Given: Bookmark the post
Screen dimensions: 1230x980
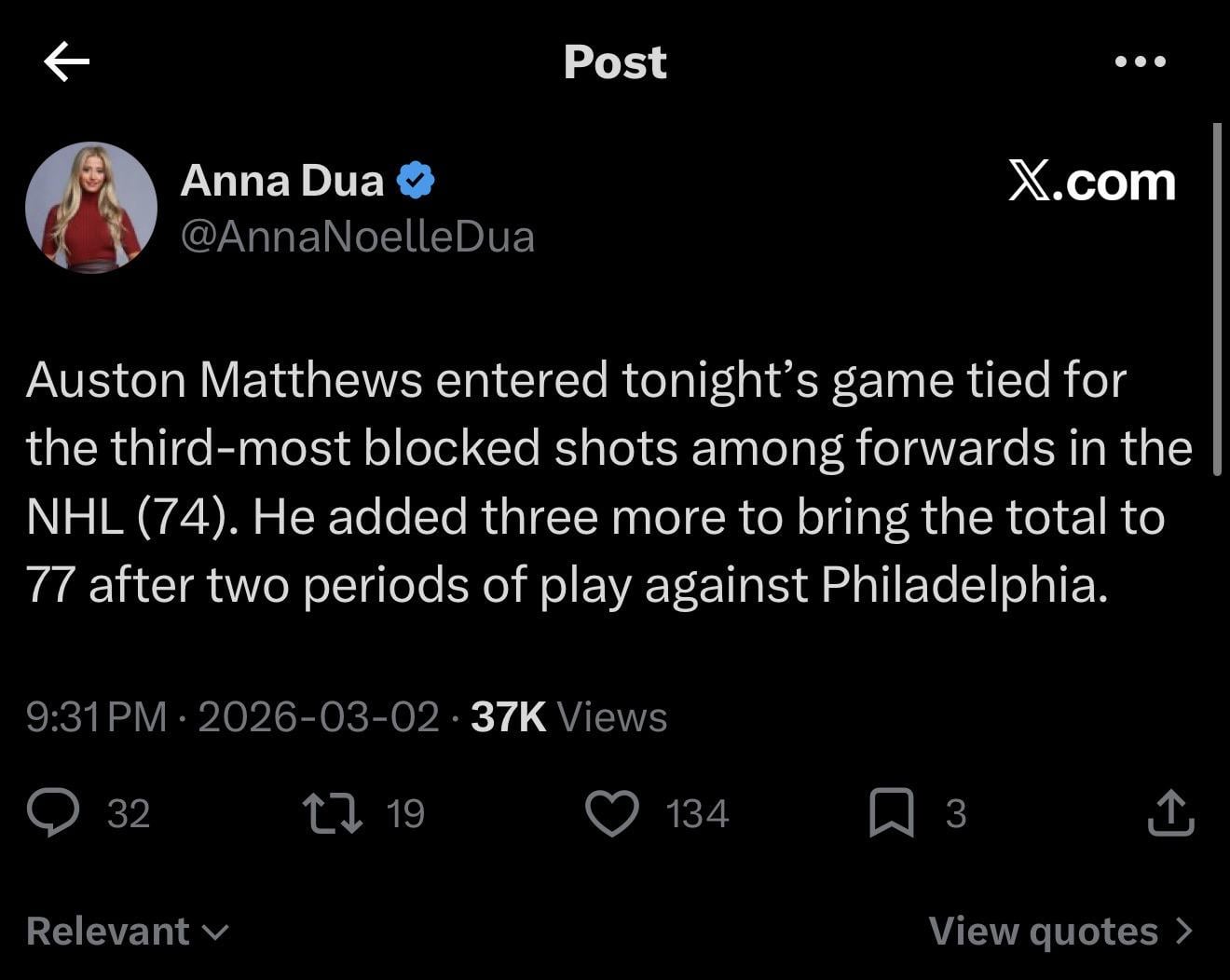Looking at the screenshot, I should pyautogui.click(x=891, y=812).
